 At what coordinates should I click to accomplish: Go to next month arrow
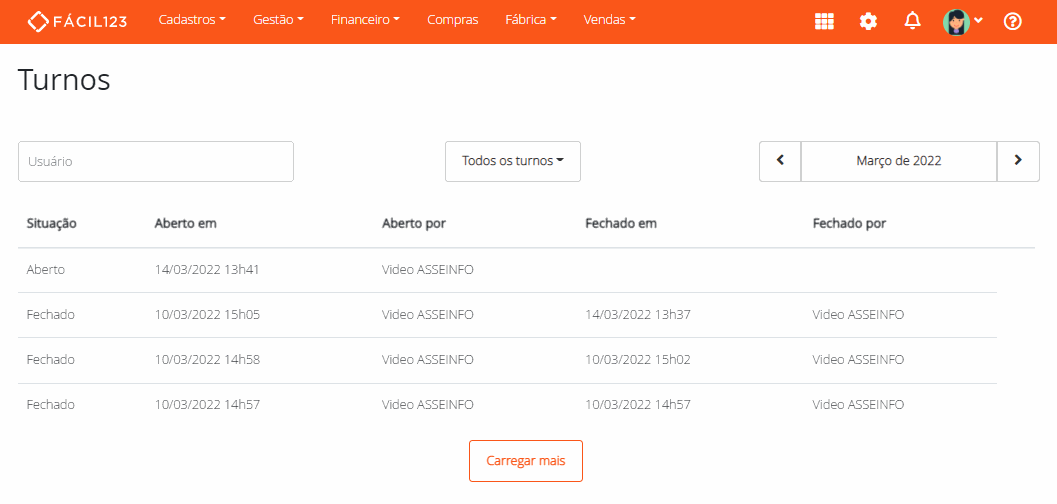(x=1018, y=161)
